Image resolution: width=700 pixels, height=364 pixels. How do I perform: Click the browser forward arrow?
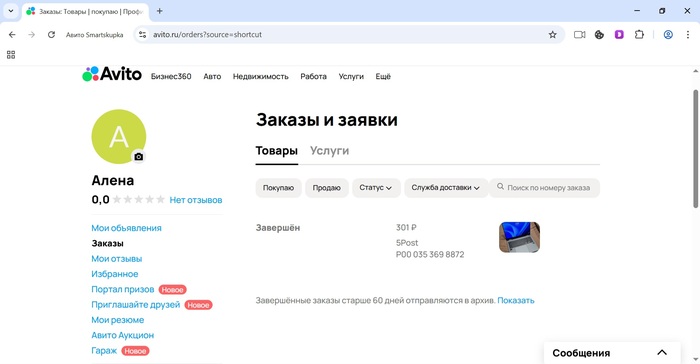(x=32, y=34)
